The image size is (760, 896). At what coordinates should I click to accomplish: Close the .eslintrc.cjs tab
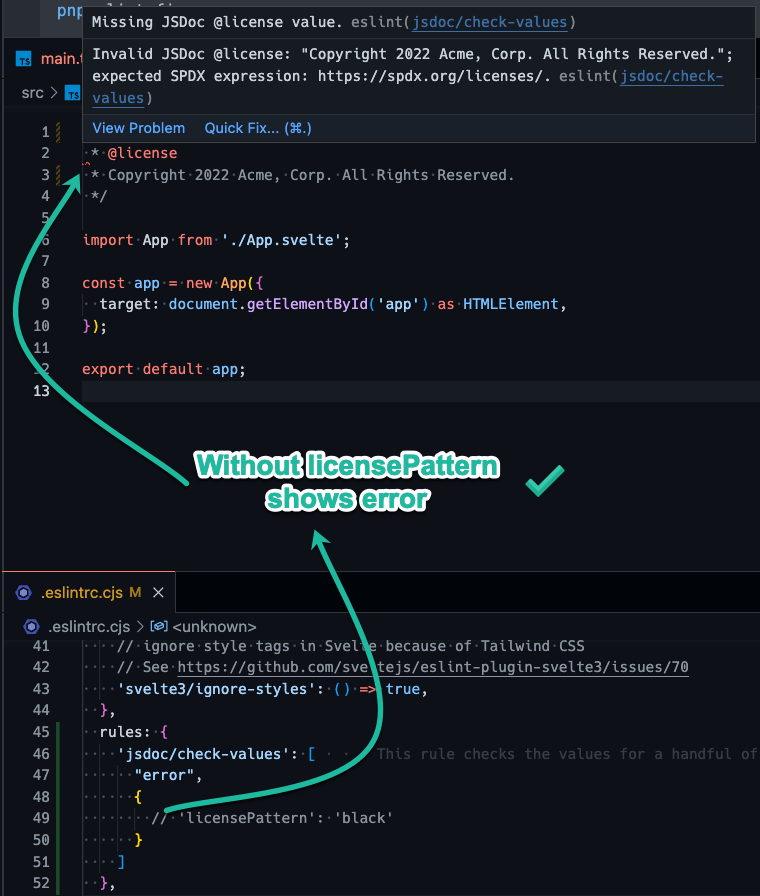(x=158, y=593)
